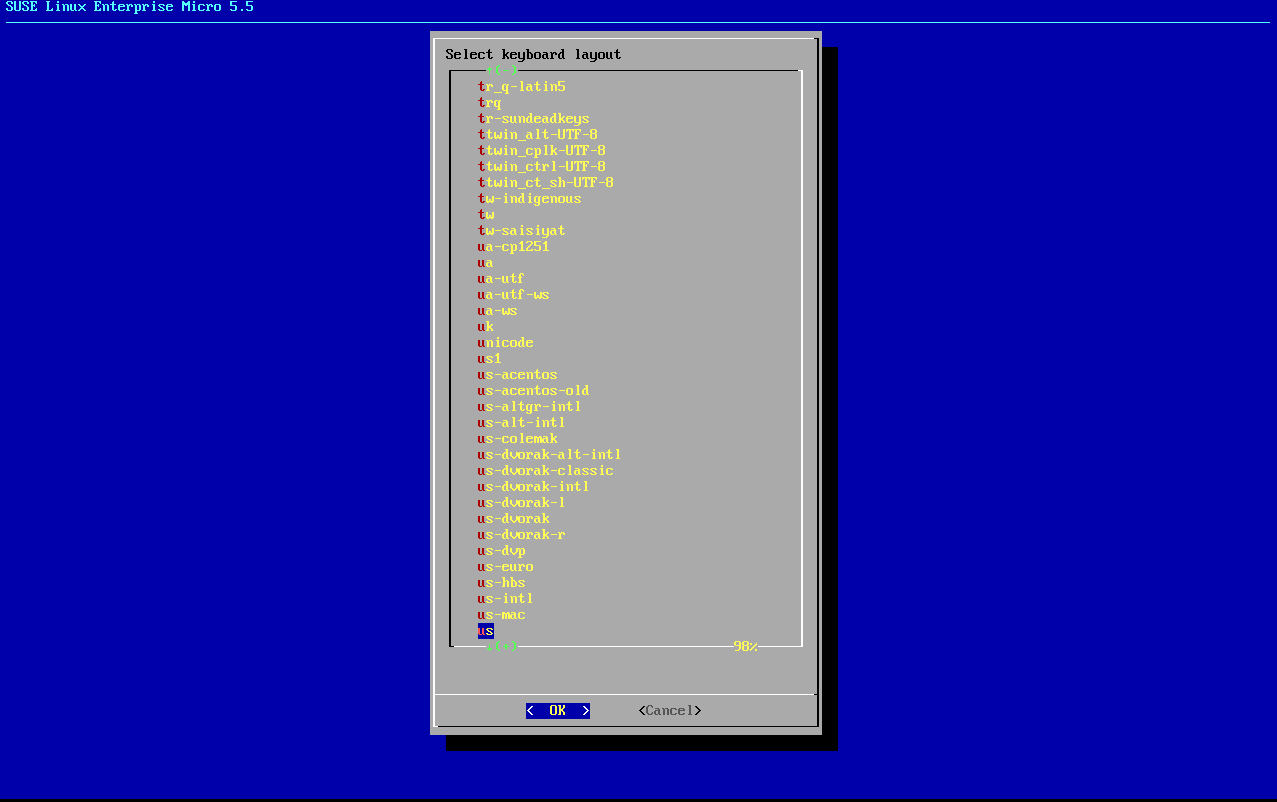Select the us-euro keyboard layout
This screenshot has width=1277, height=802.
point(506,566)
